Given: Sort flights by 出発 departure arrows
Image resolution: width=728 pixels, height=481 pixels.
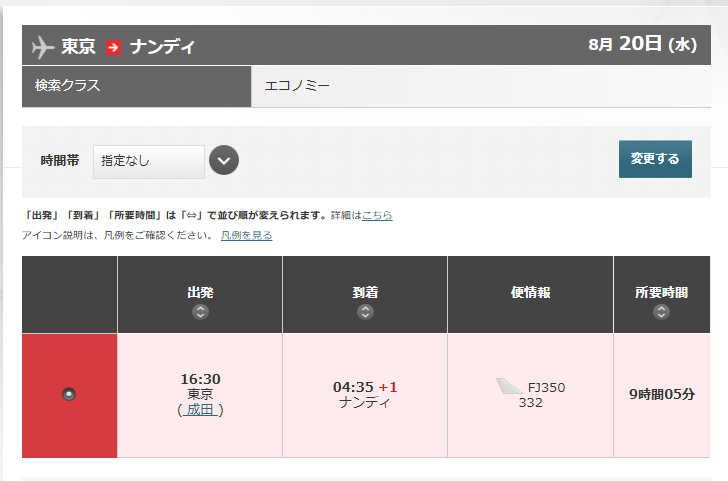Looking at the screenshot, I should click(x=201, y=312).
